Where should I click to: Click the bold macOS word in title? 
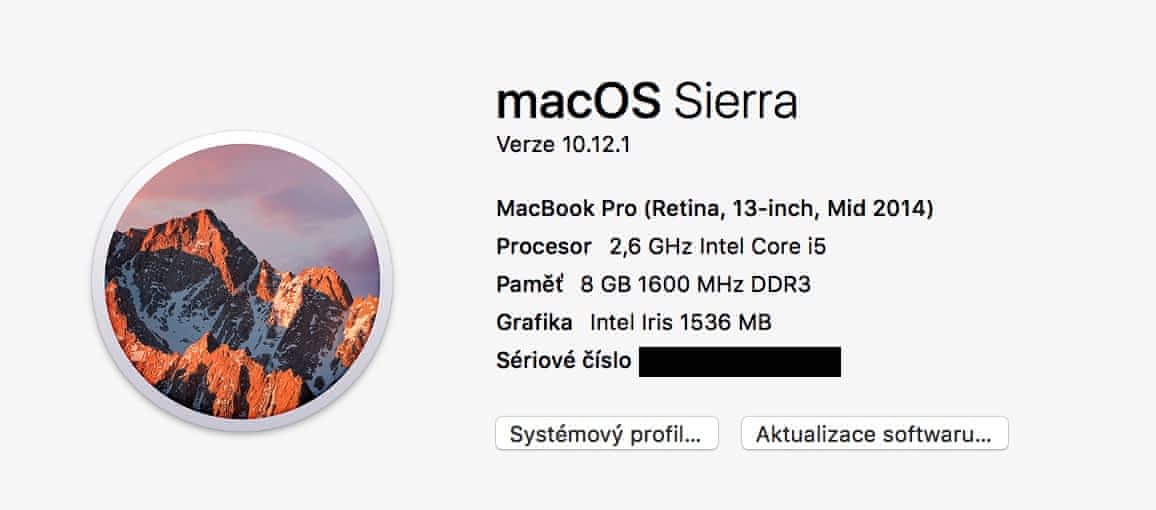pyautogui.click(x=579, y=100)
